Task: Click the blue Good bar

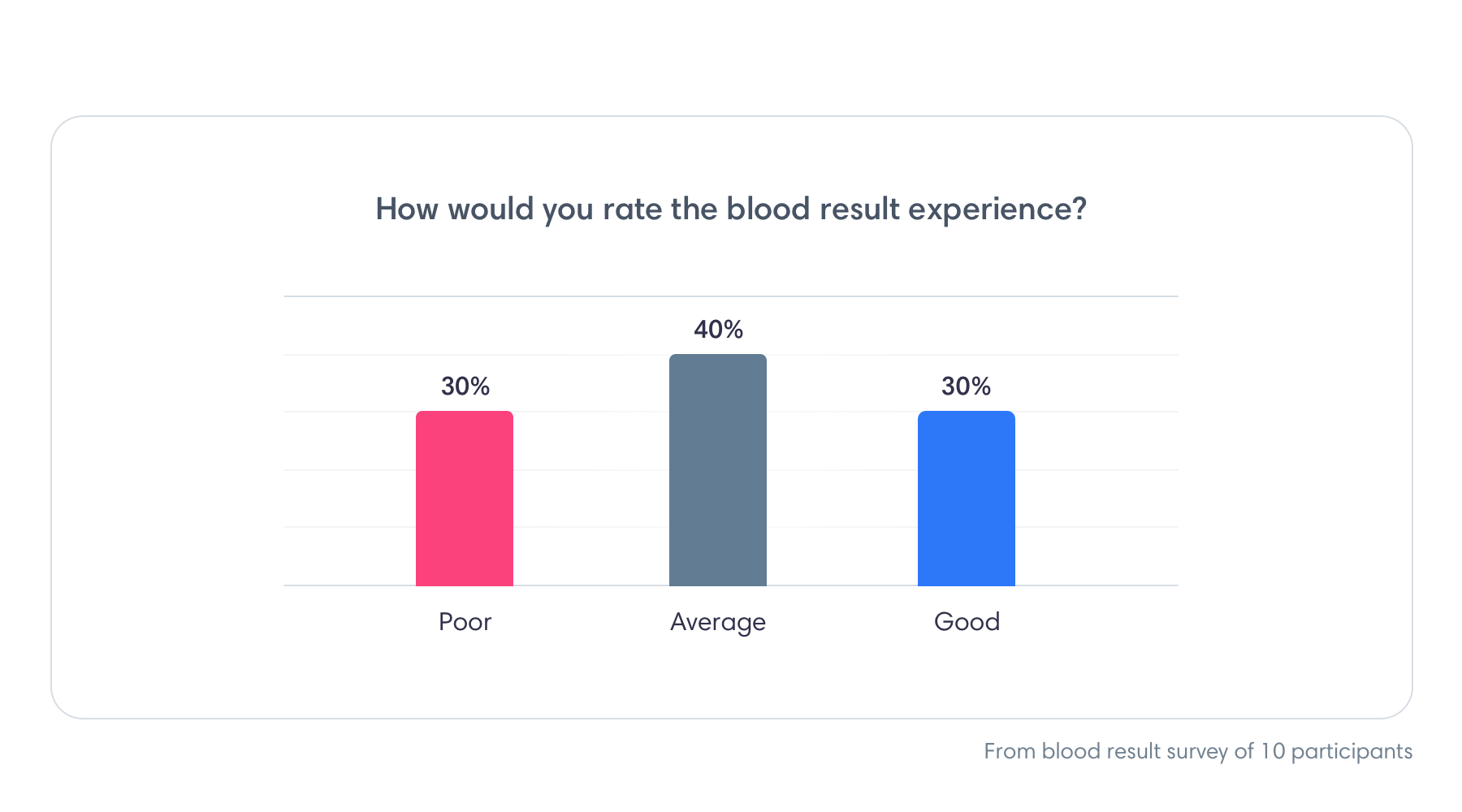Action: [x=967, y=499]
